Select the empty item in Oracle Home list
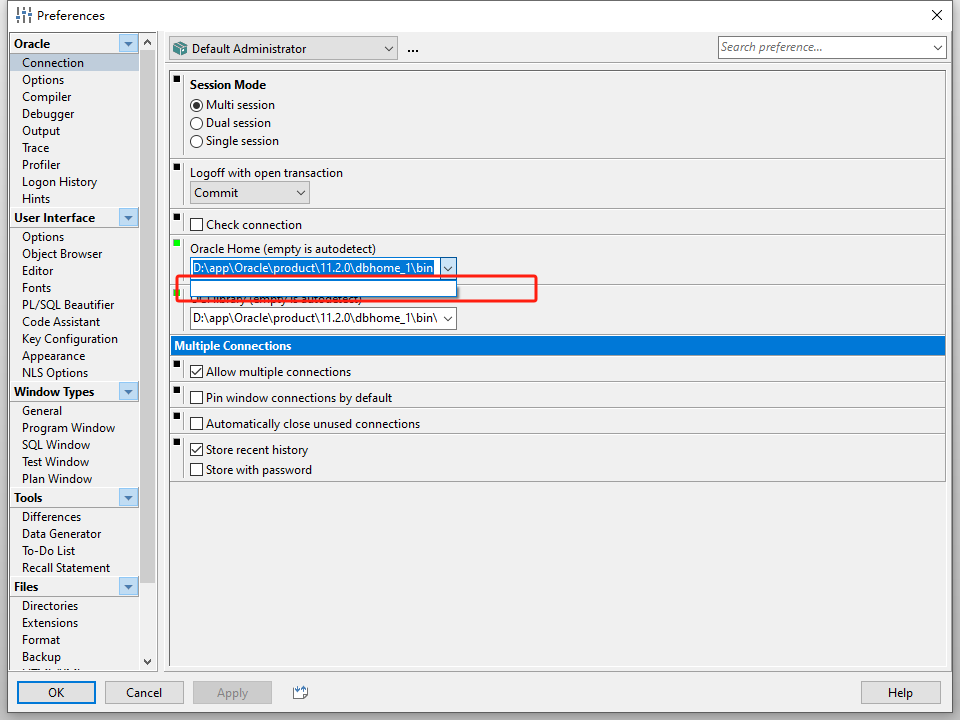This screenshot has width=960, height=720. tap(323, 288)
